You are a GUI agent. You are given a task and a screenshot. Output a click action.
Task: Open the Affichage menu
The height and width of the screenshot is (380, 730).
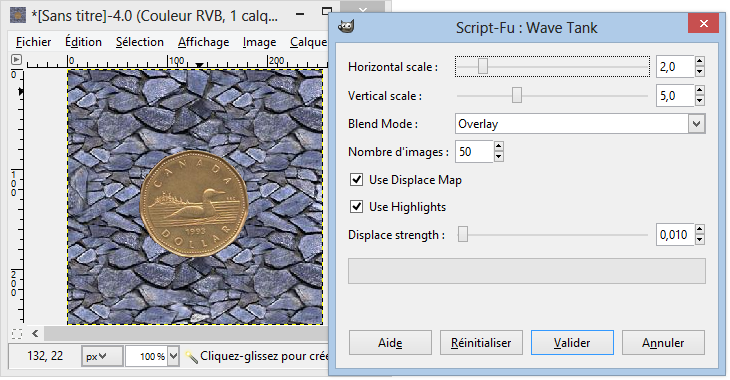pyautogui.click(x=203, y=42)
